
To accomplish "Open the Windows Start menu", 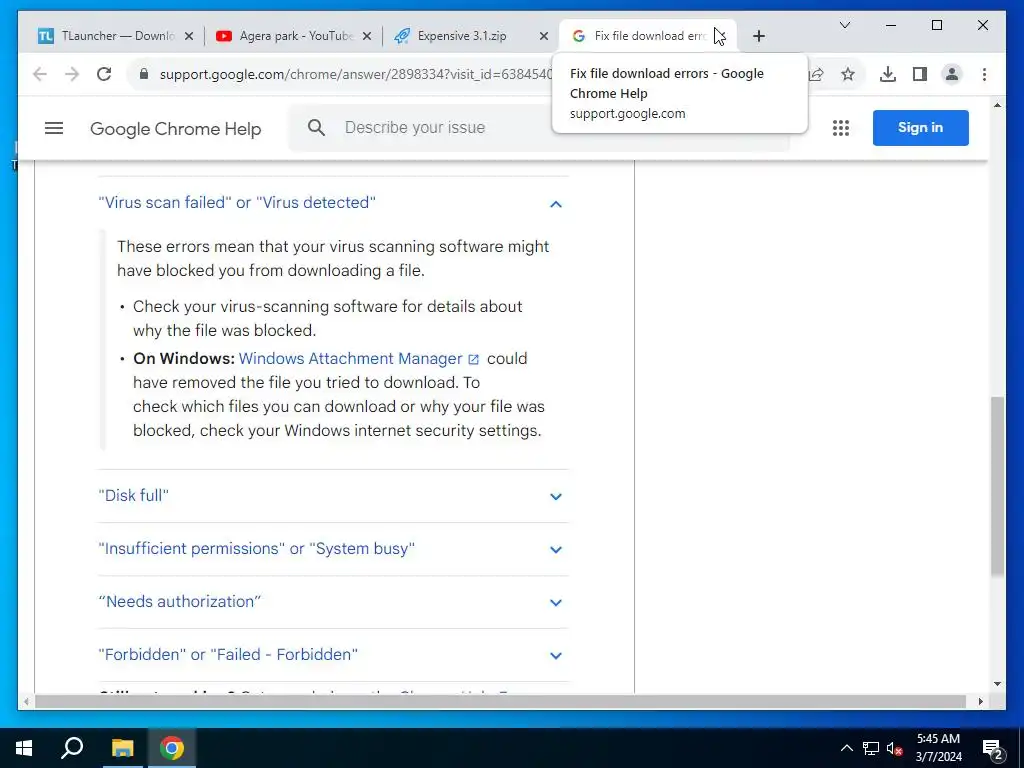I will point(24,748).
